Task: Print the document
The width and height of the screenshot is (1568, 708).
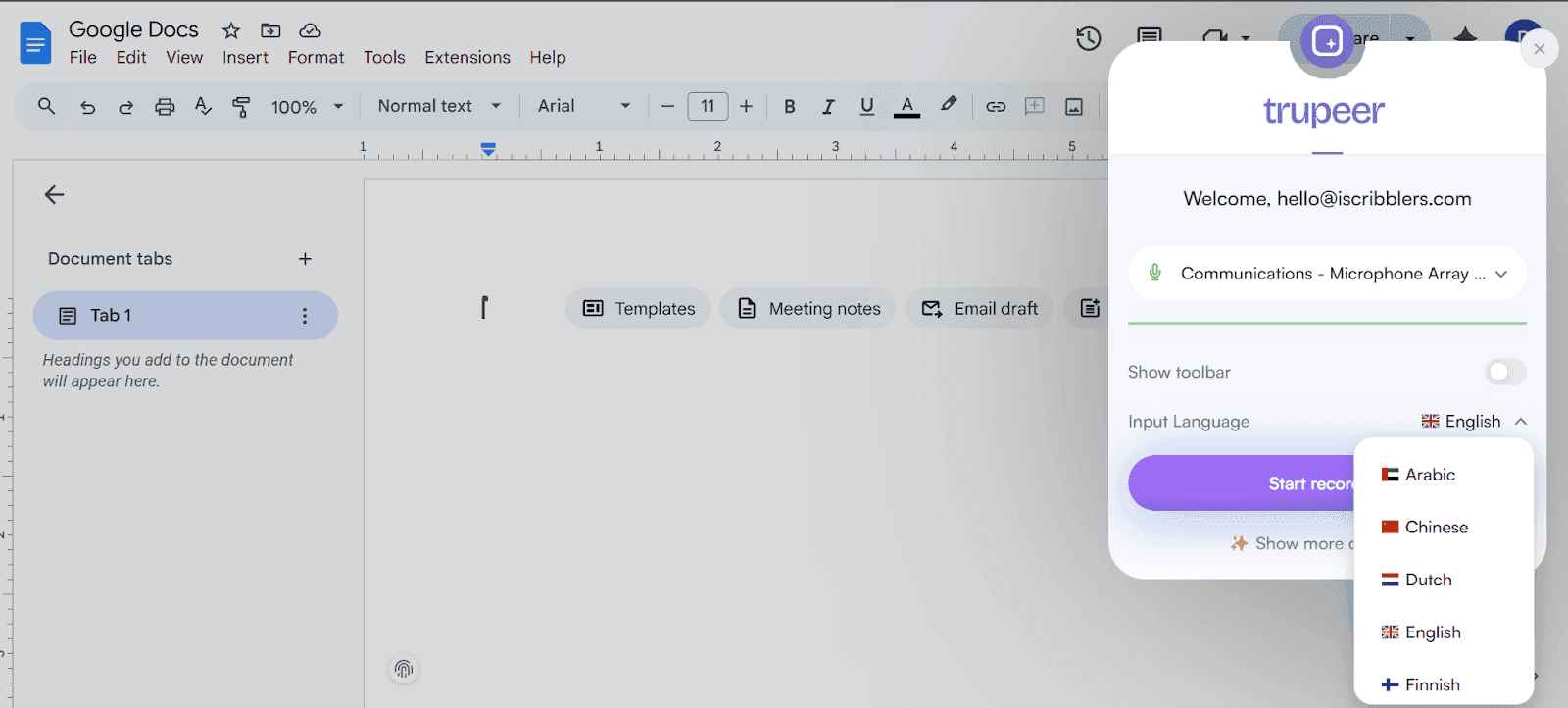Action: click(165, 107)
